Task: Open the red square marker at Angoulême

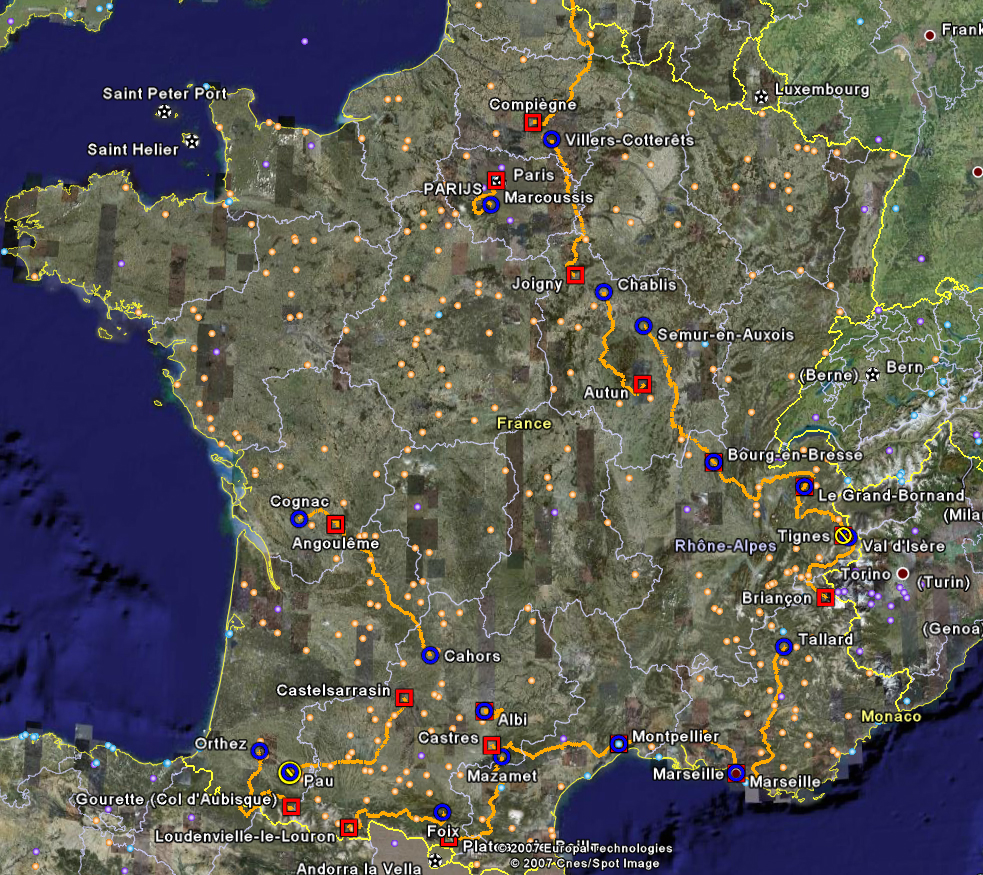Action: 335,524
